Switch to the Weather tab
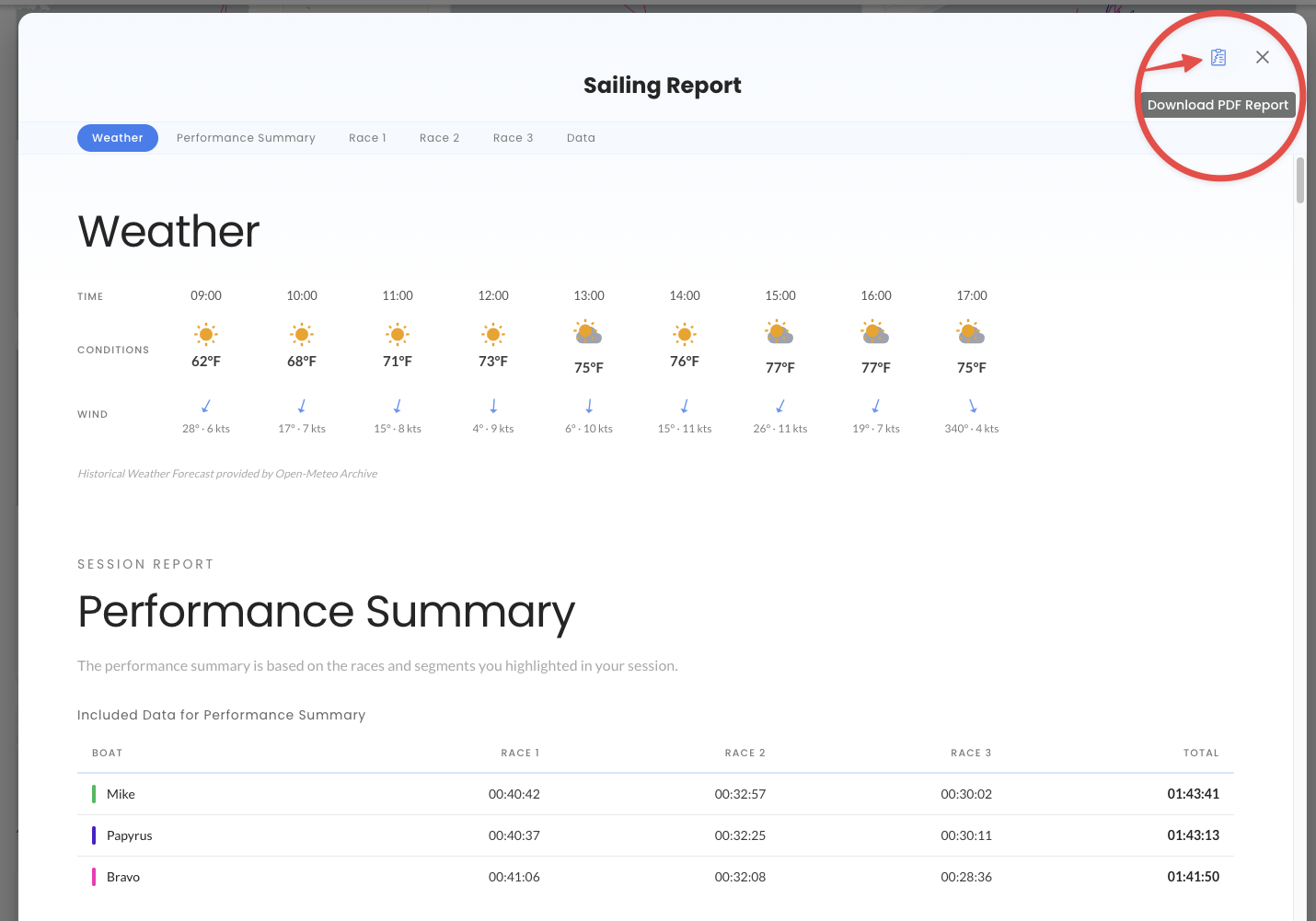 117,137
